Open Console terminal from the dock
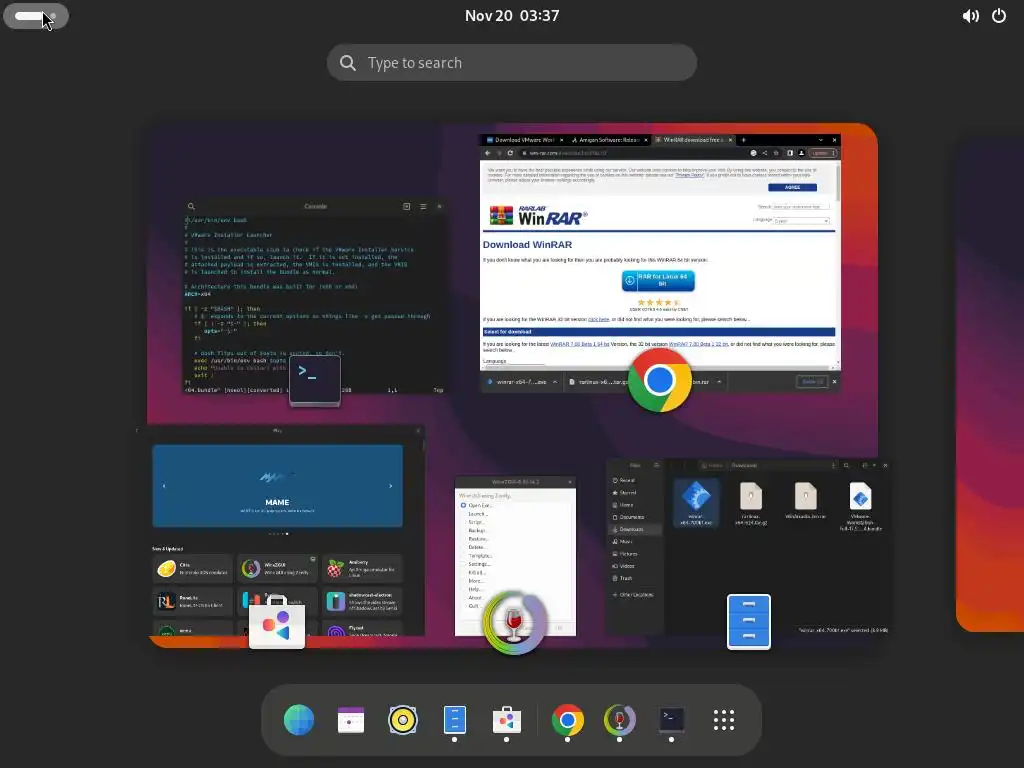 [x=671, y=720]
